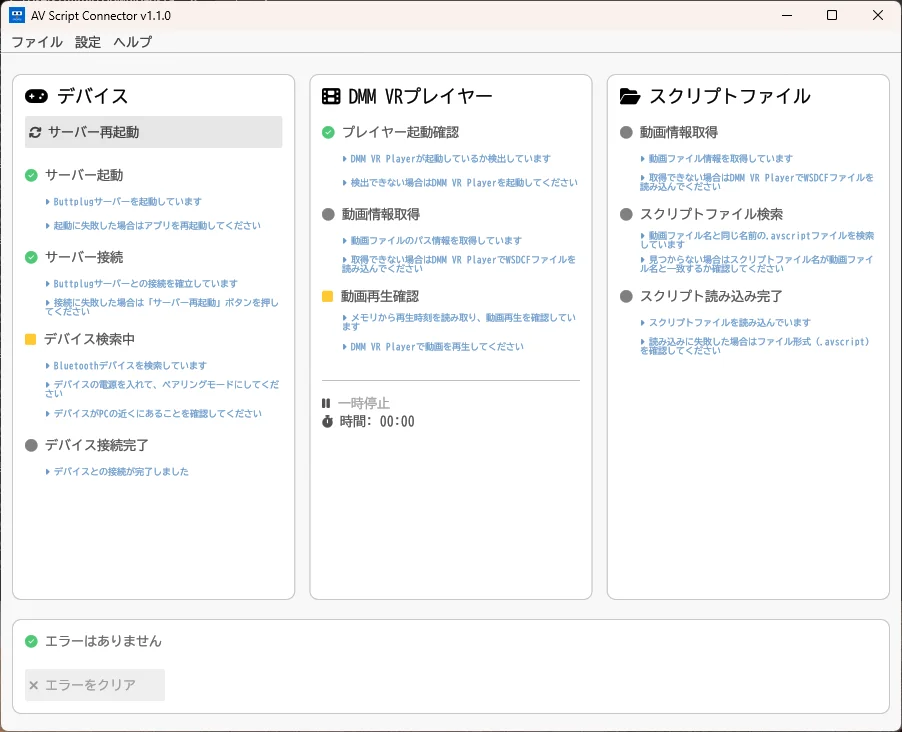Open the 設定 menu
This screenshot has height=732, width=902.
[x=88, y=42]
